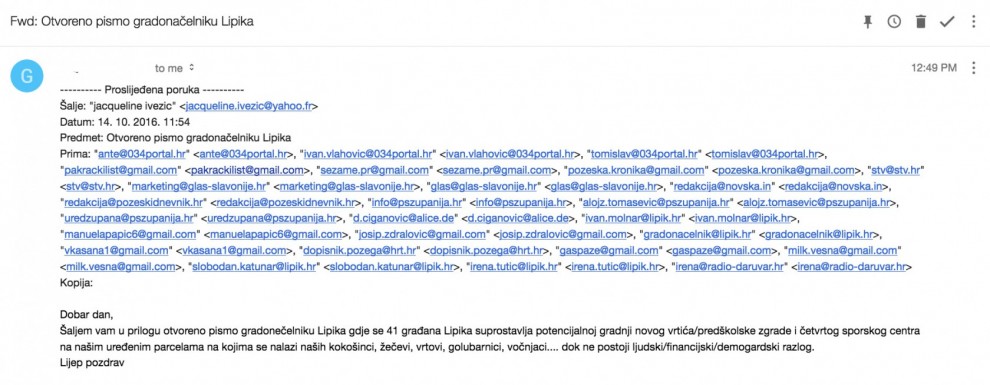Image resolution: width=990 pixels, height=385 pixels.
Task: Click the angle-bracketed slobodan.katunar@lipik.hr link
Action: (x=391, y=267)
